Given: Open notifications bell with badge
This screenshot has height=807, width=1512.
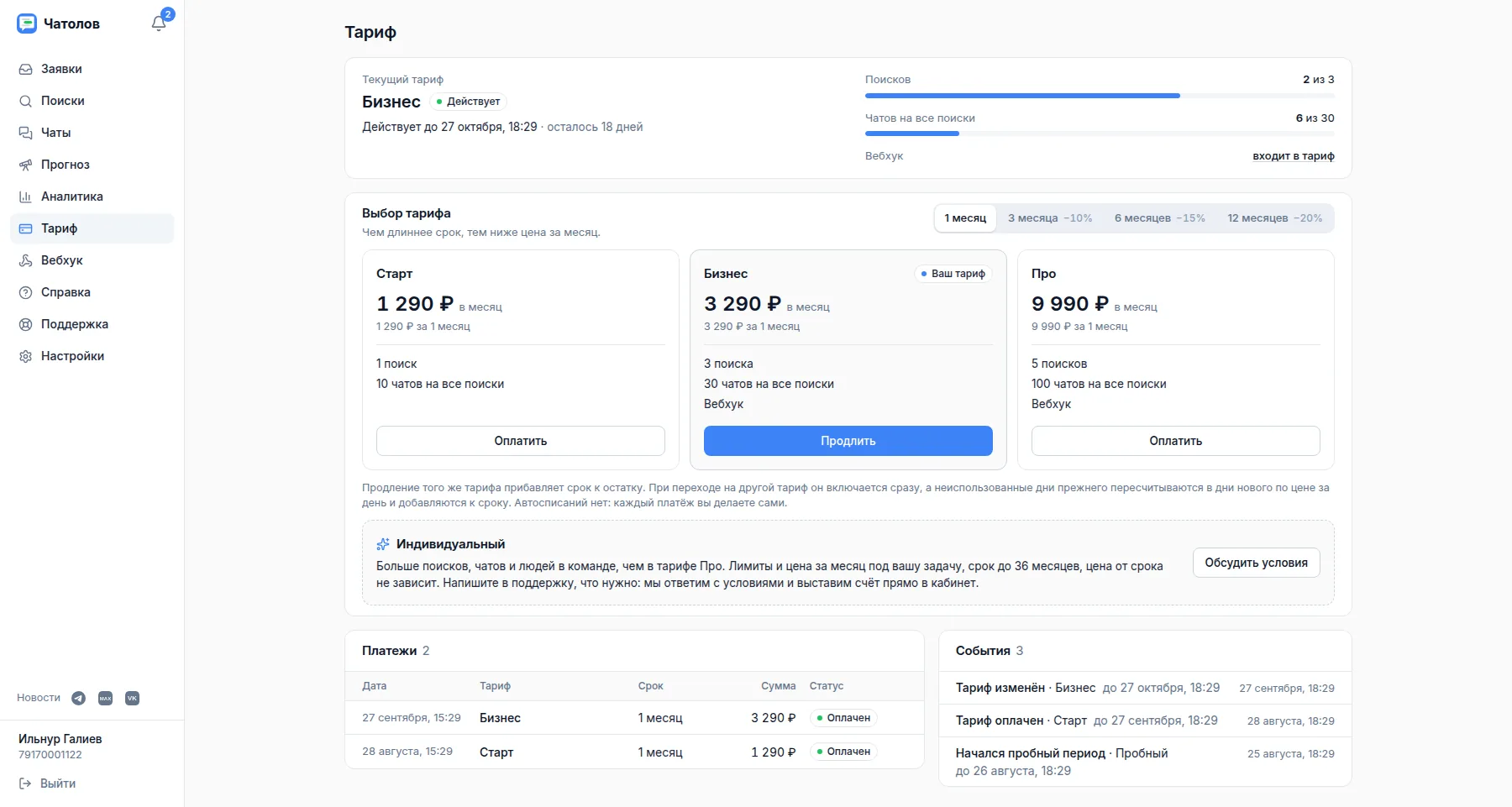Looking at the screenshot, I should pyautogui.click(x=159, y=23).
